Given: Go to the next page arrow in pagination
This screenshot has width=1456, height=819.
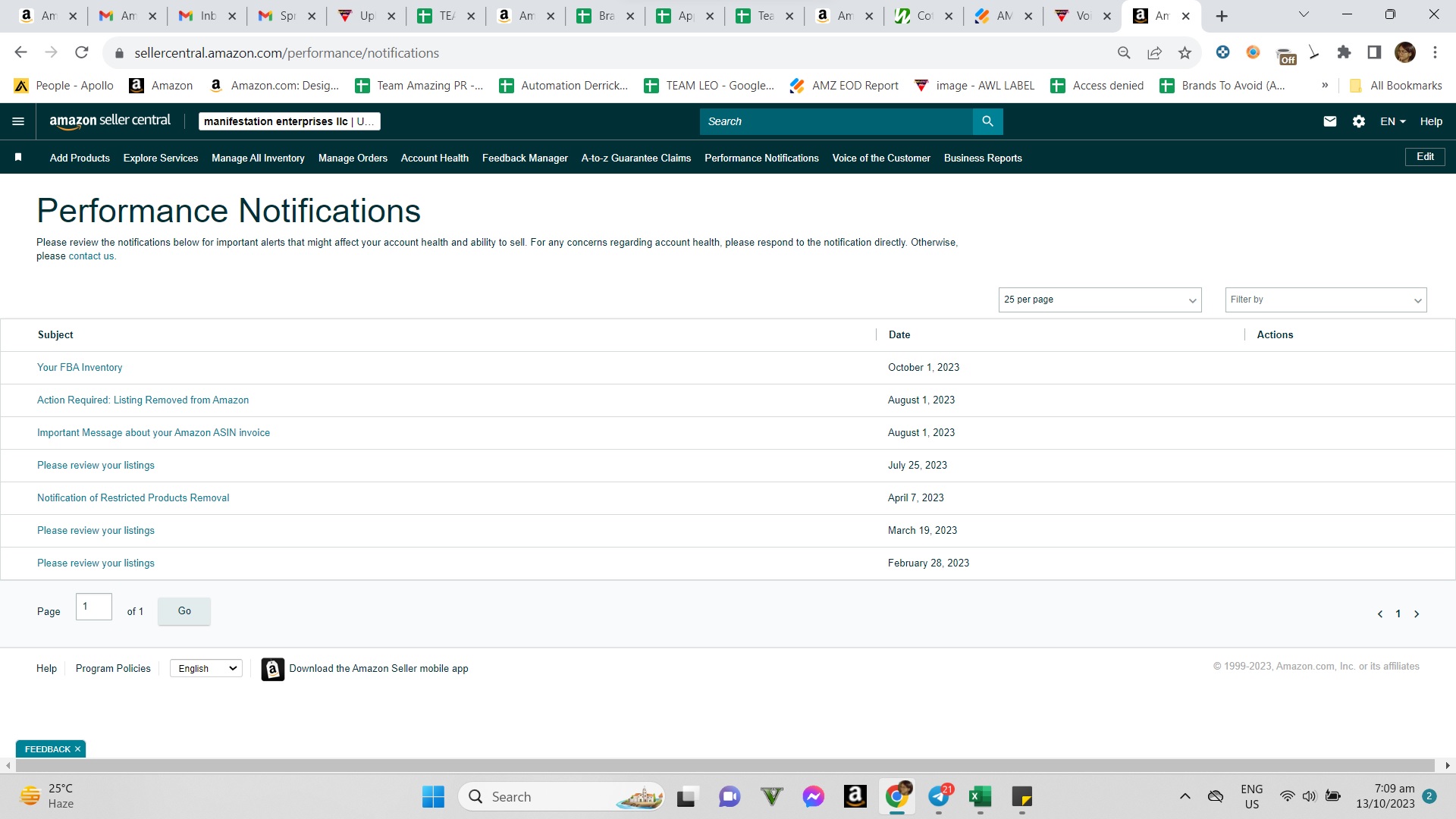Looking at the screenshot, I should point(1417,614).
